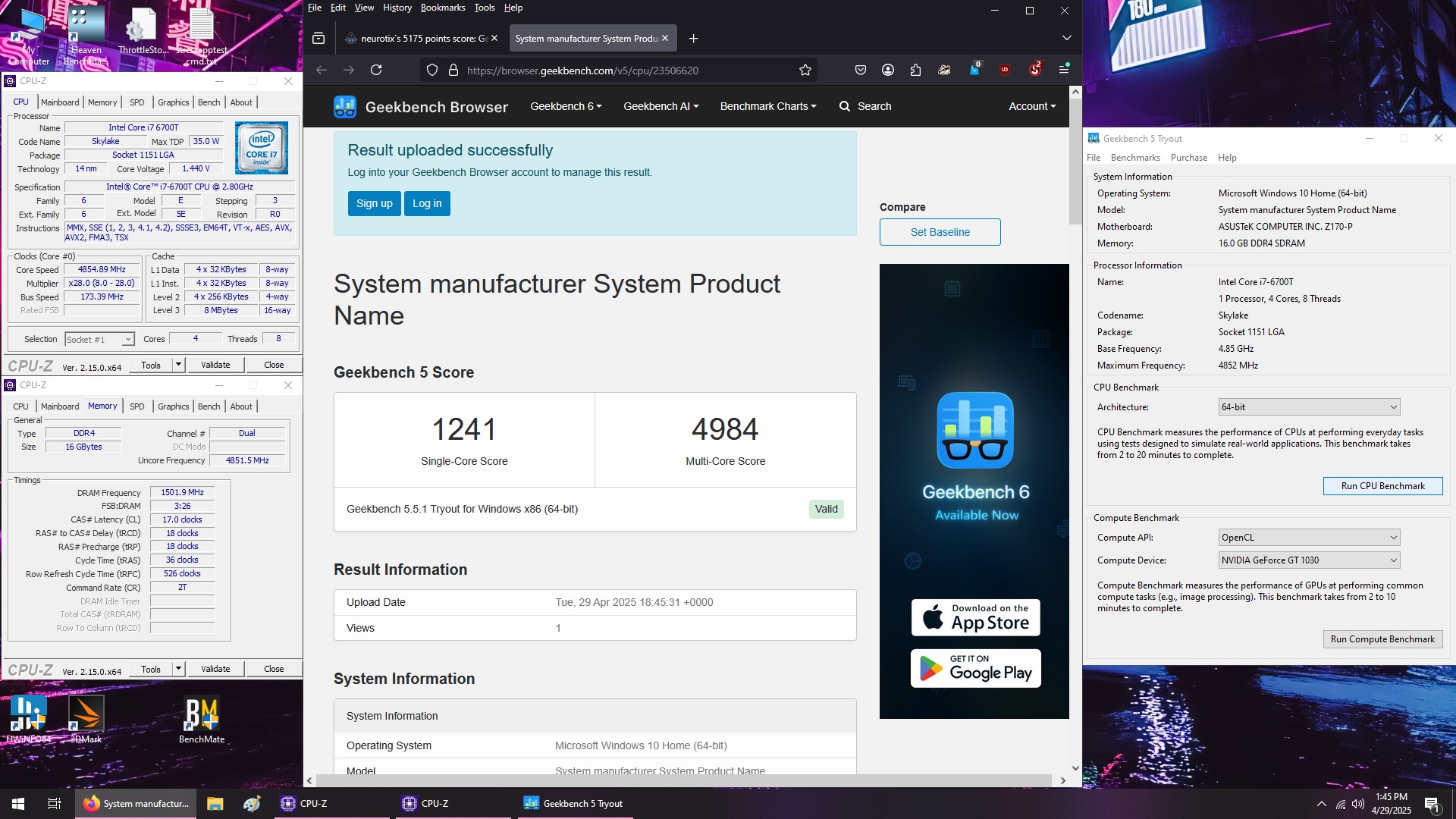Expand Tools arrow in top CPU-Z window
Viewport: 1456px width, 819px height.
pos(178,365)
